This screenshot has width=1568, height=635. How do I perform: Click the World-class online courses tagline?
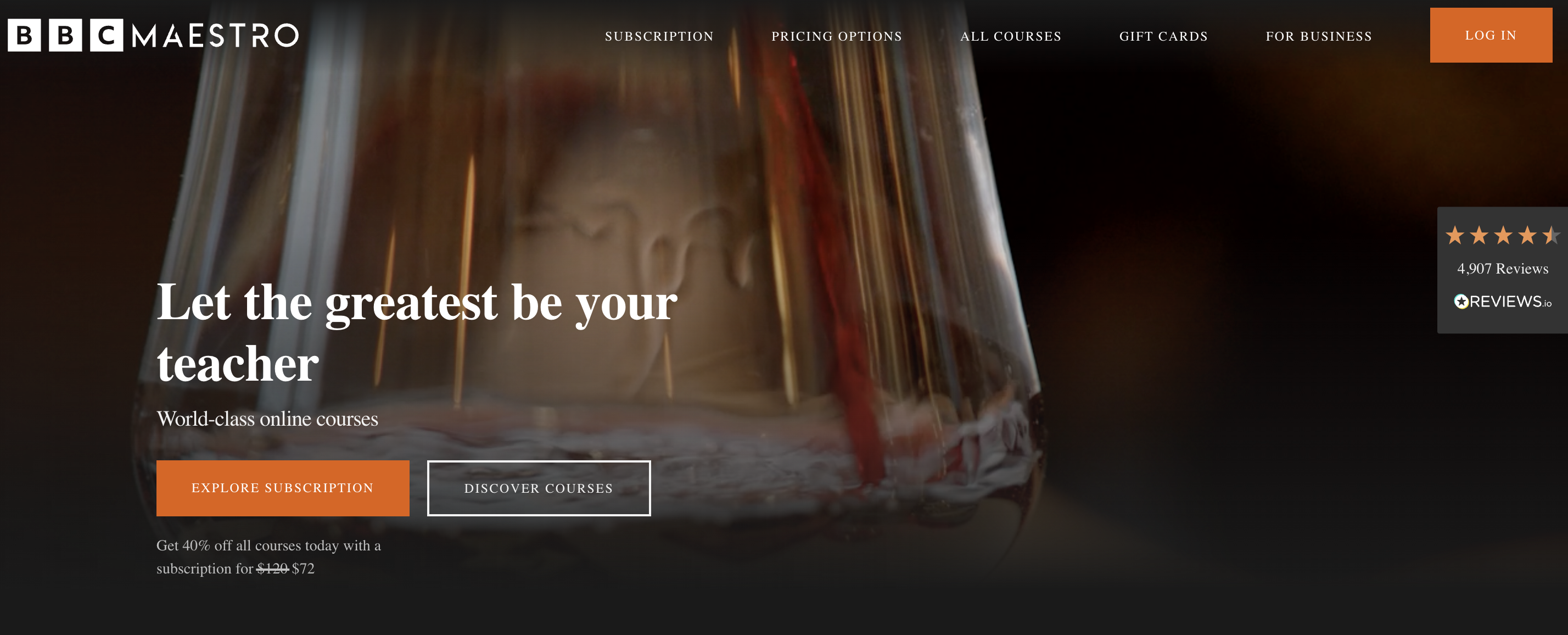(x=267, y=419)
